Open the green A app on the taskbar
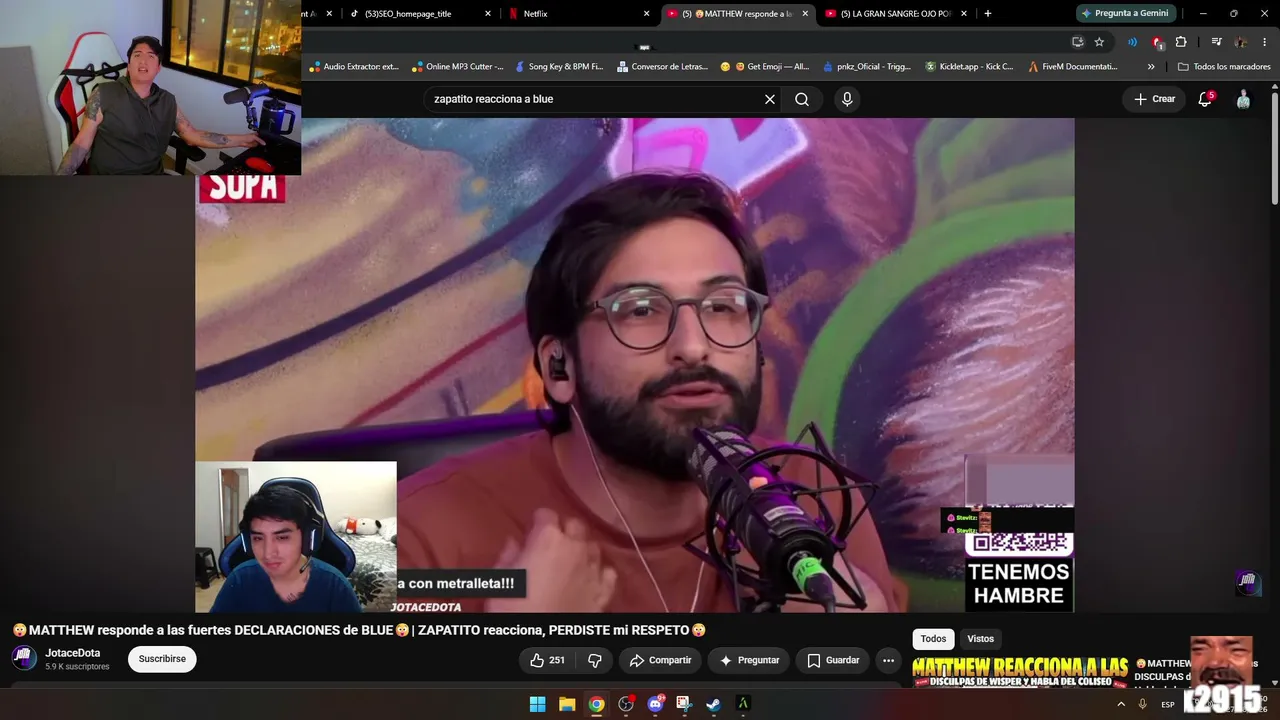The width and height of the screenshot is (1280, 720). click(743, 704)
